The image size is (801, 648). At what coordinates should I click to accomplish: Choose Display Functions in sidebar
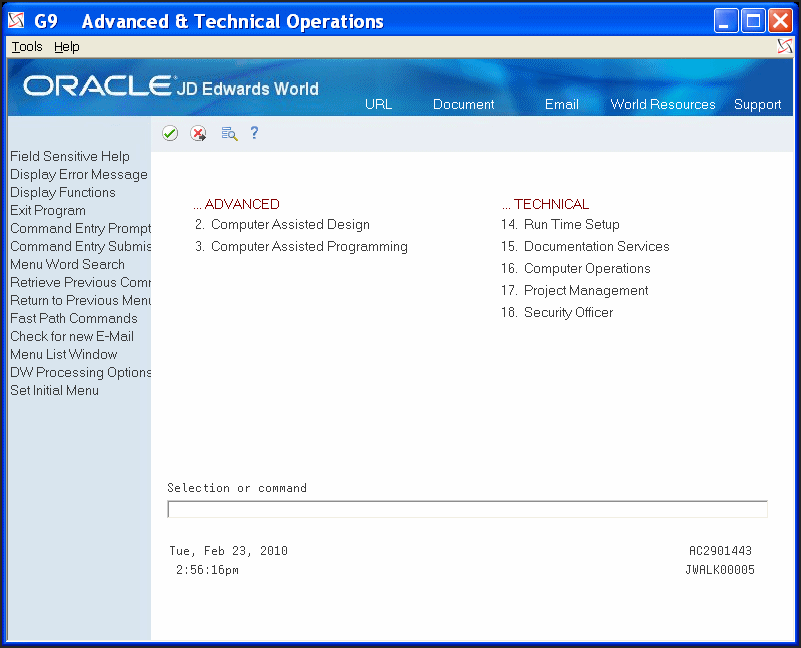[x=63, y=192]
